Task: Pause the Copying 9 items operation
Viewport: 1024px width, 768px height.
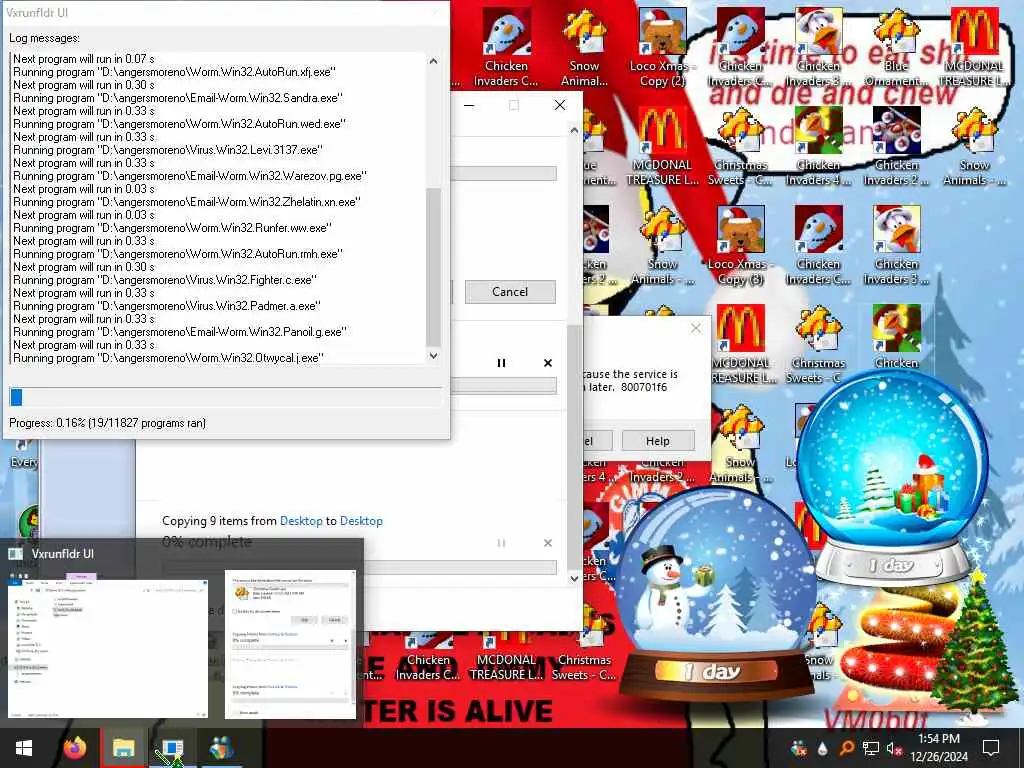Action: pyautogui.click(x=502, y=543)
